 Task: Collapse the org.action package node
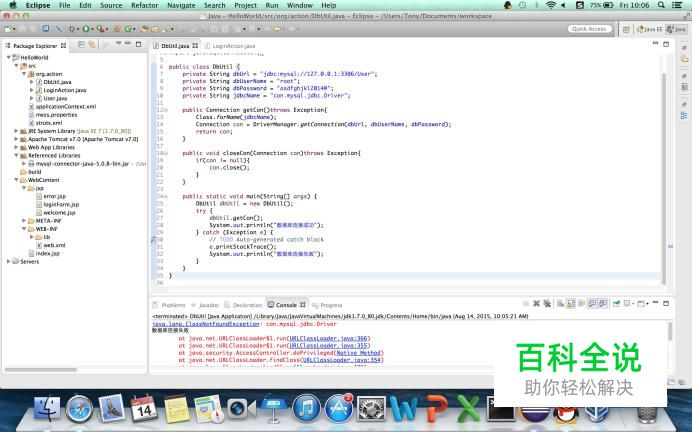[24, 74]
